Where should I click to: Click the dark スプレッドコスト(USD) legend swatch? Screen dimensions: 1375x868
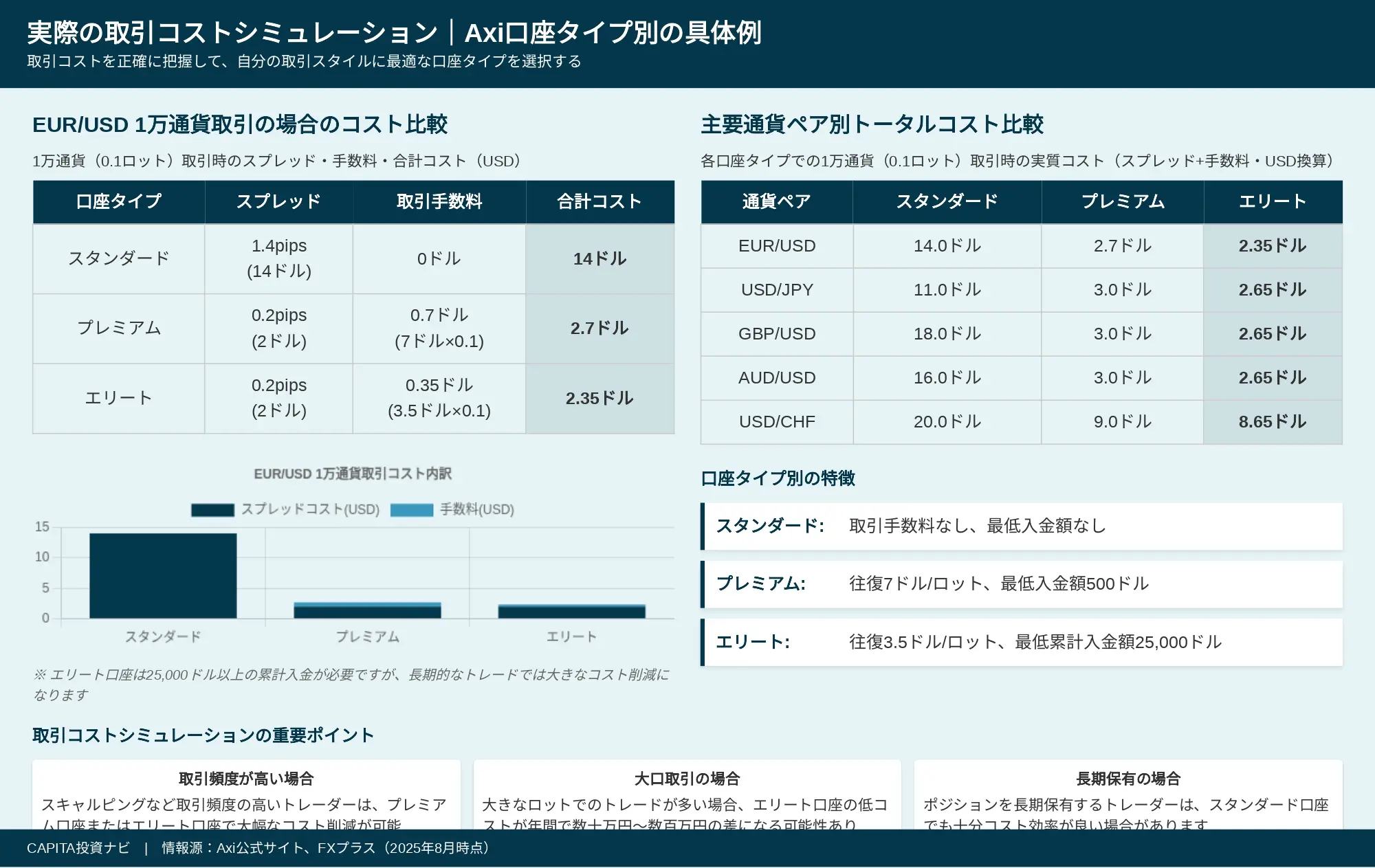(212, 510)
